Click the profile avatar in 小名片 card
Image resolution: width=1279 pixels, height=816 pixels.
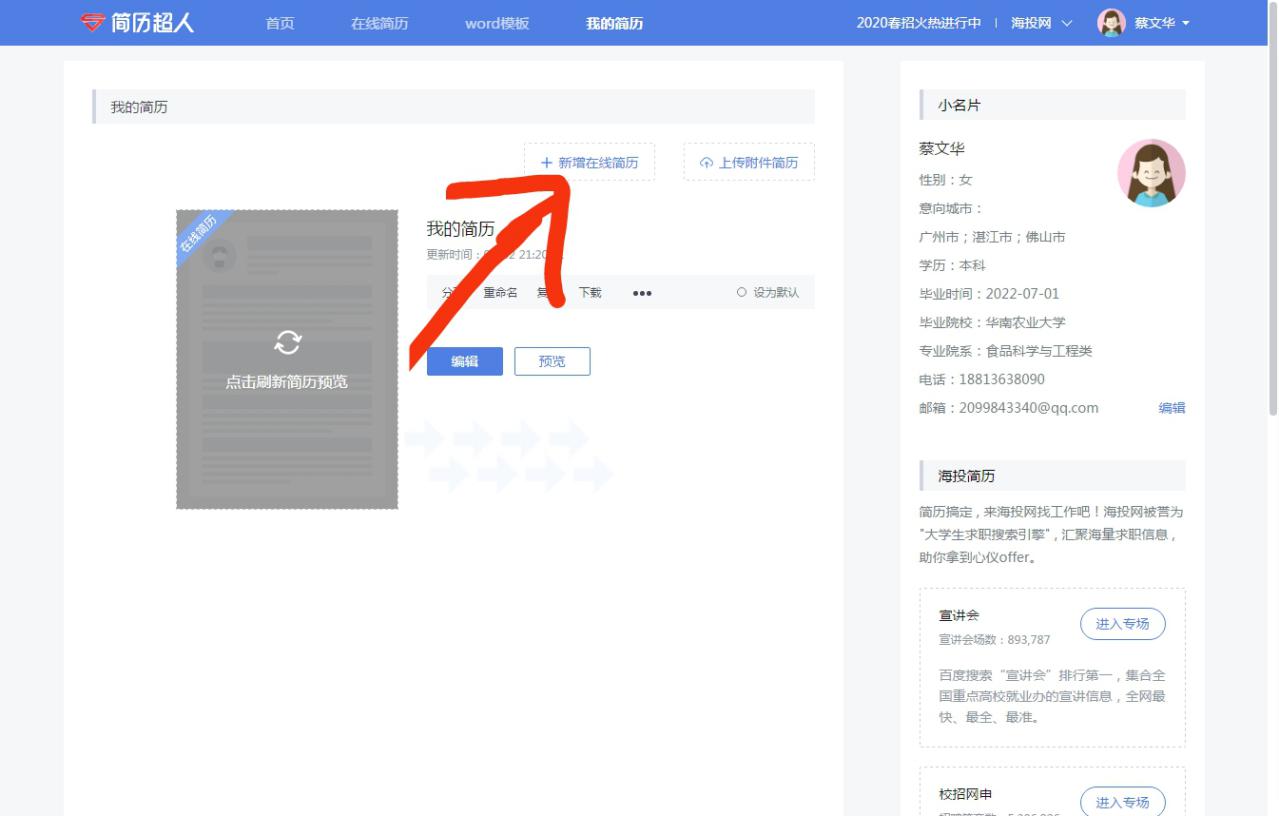click(1150, 173)
